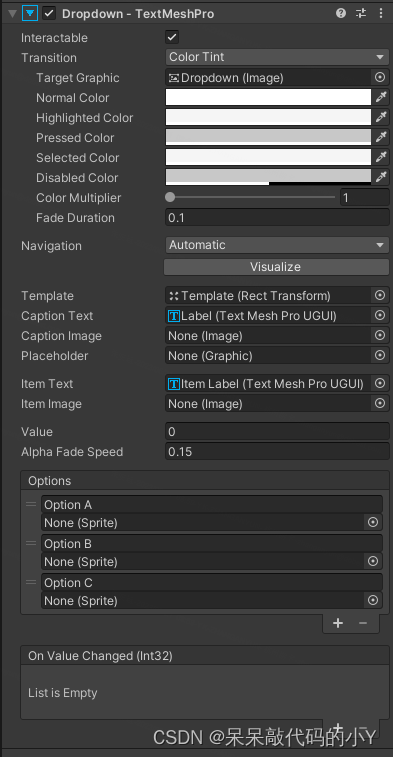
Task: Collapse the Dropdown component foldout arrow
Action: (12, 14)
